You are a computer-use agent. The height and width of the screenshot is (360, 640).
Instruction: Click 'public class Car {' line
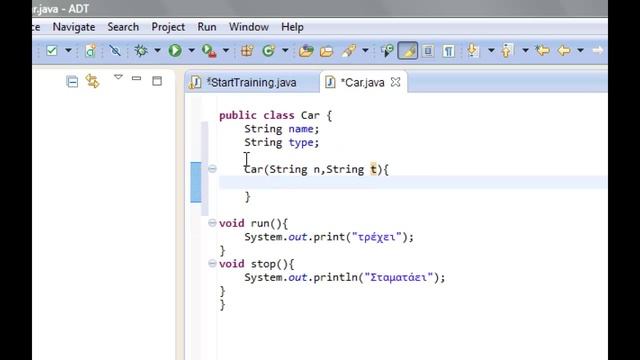point(276,116)
